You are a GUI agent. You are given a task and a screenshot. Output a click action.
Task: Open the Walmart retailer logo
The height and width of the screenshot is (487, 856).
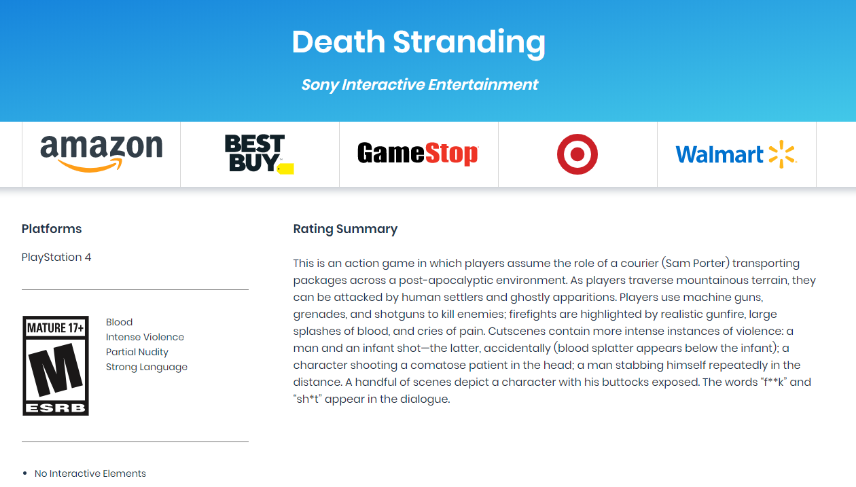click(736, 155)
